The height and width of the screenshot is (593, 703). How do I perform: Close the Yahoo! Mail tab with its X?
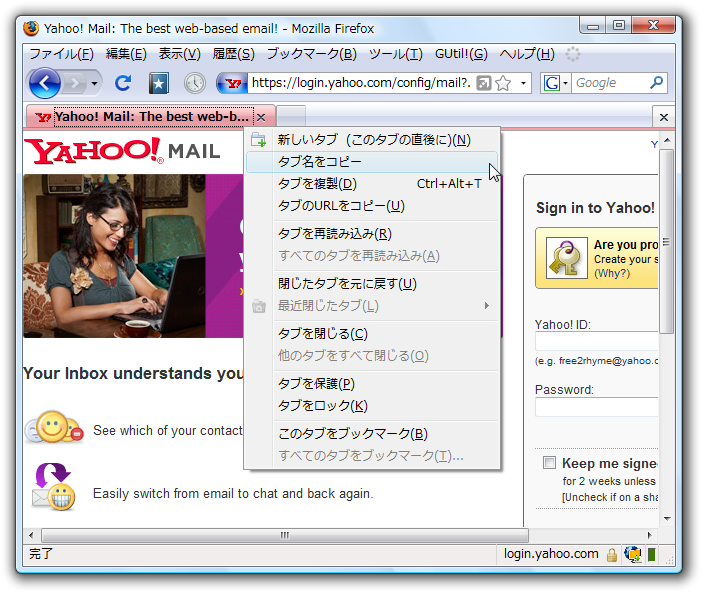click(x=261, y=117)
